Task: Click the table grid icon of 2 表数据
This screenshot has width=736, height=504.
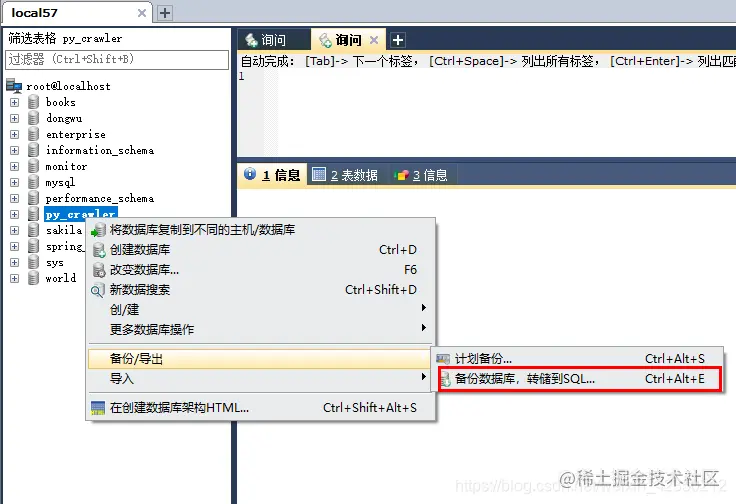Action: [319, 175]
